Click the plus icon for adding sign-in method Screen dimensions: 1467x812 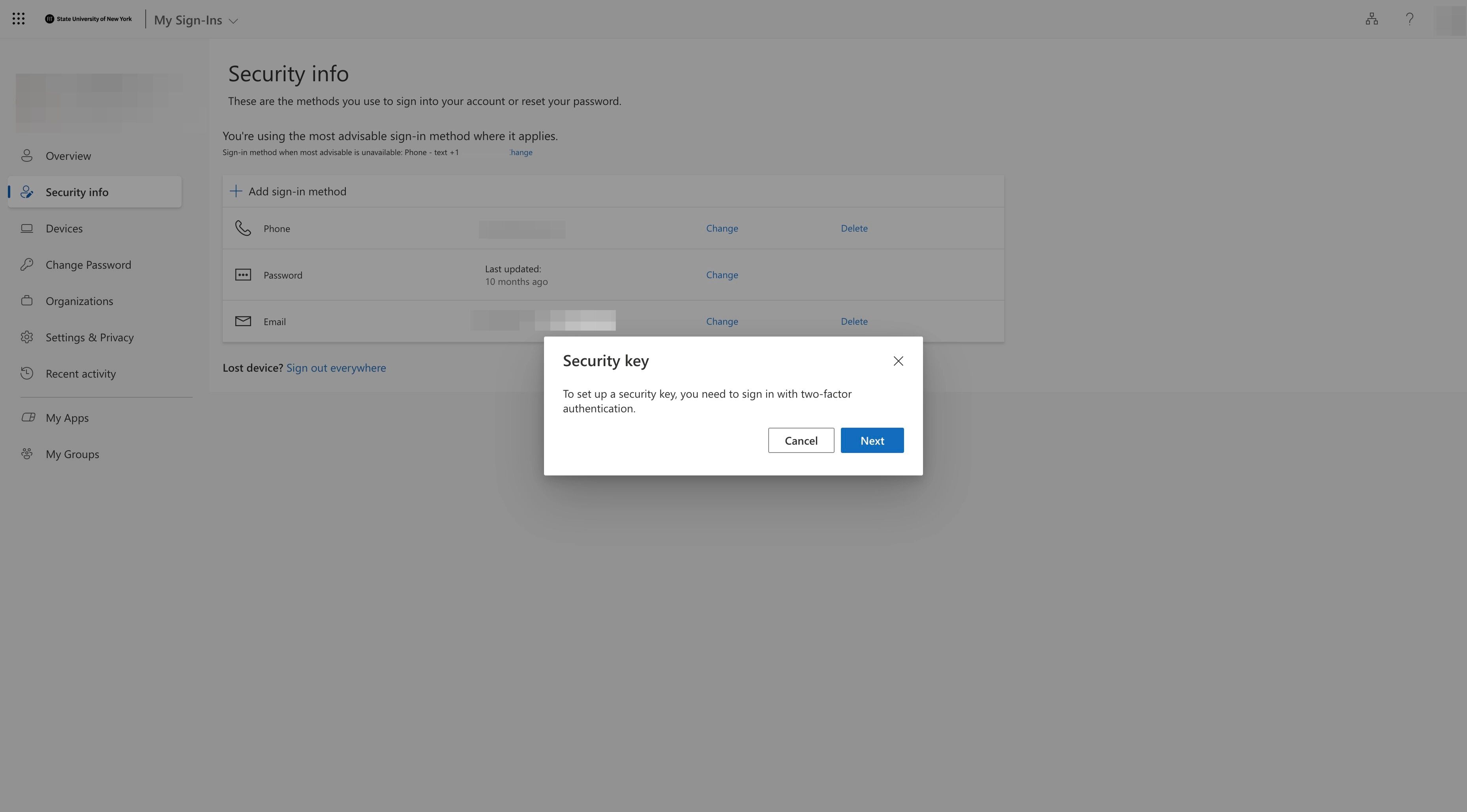236,191
